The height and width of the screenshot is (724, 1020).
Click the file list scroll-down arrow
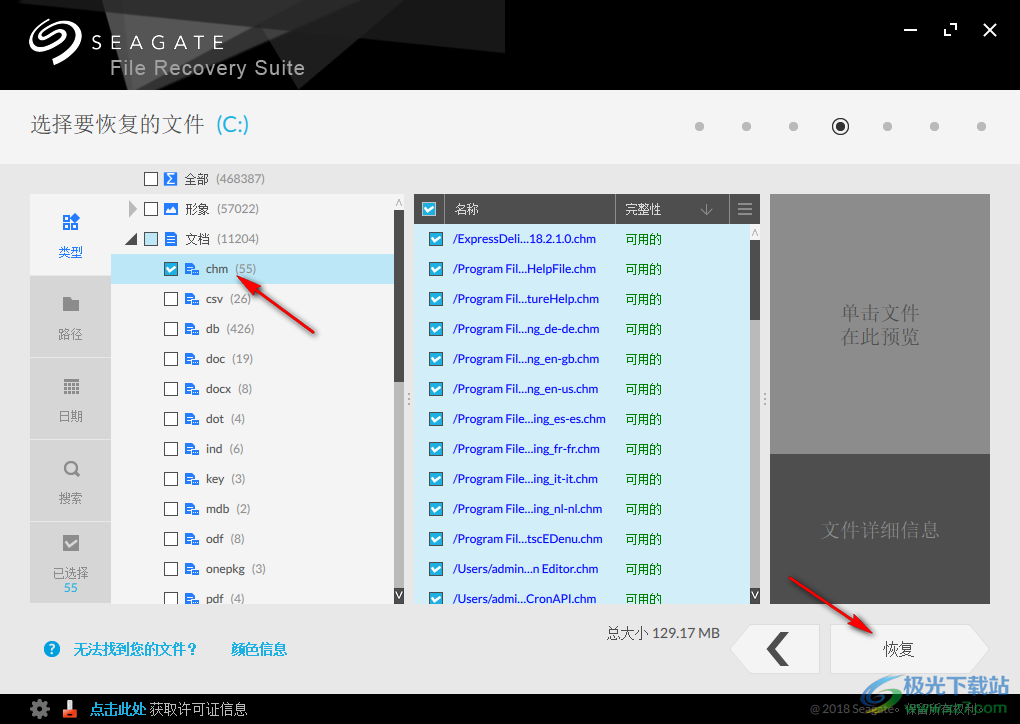[x=755, y=595]
